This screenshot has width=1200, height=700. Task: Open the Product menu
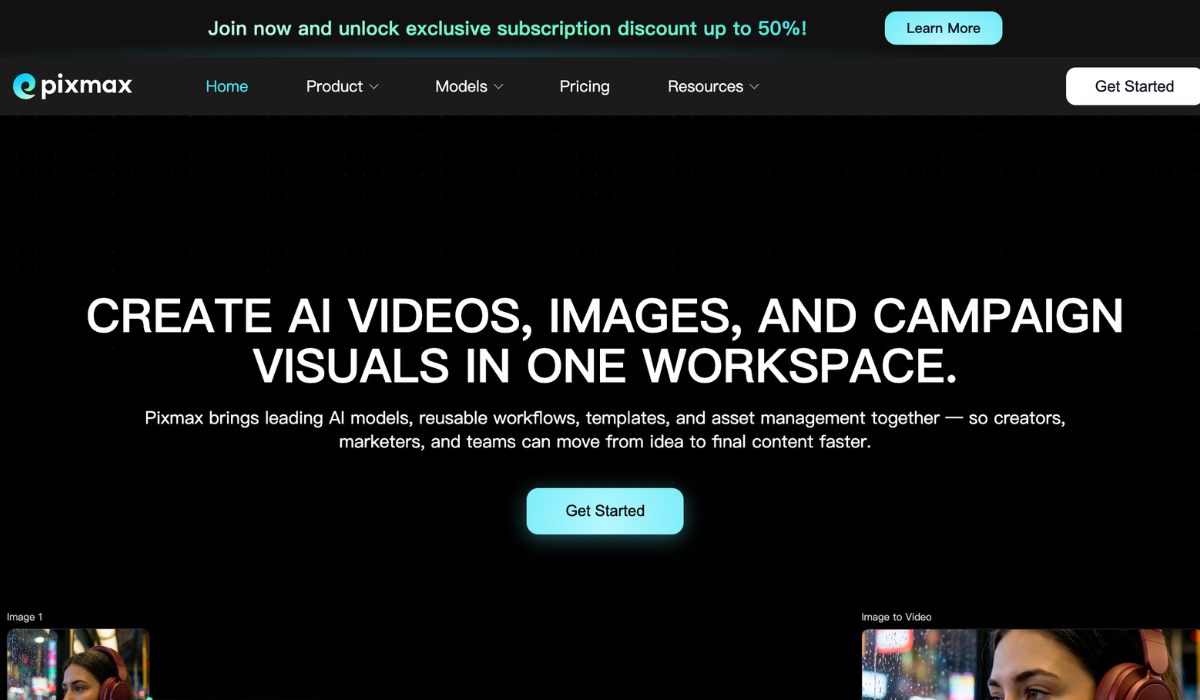coord(334,86)
